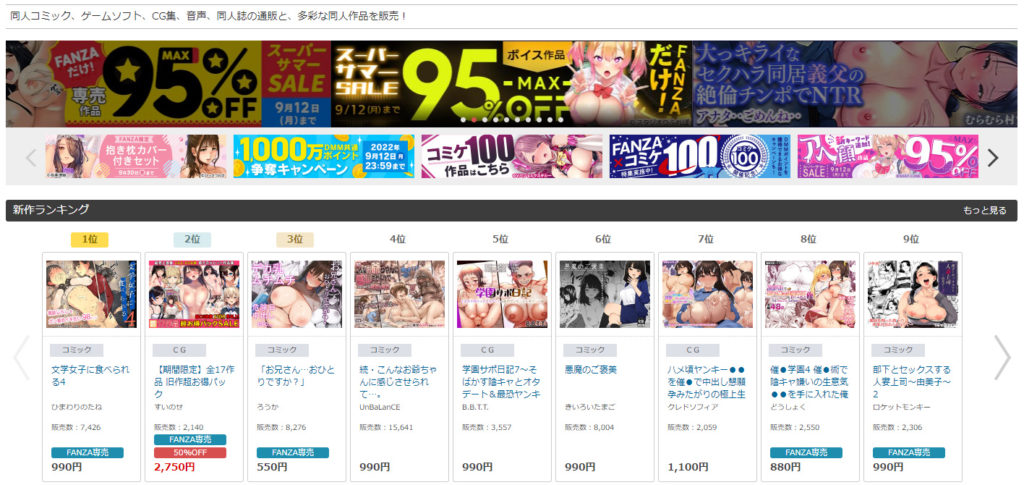Click the 3位 rank badge
1024x485 pixels.
pos(294,240)
